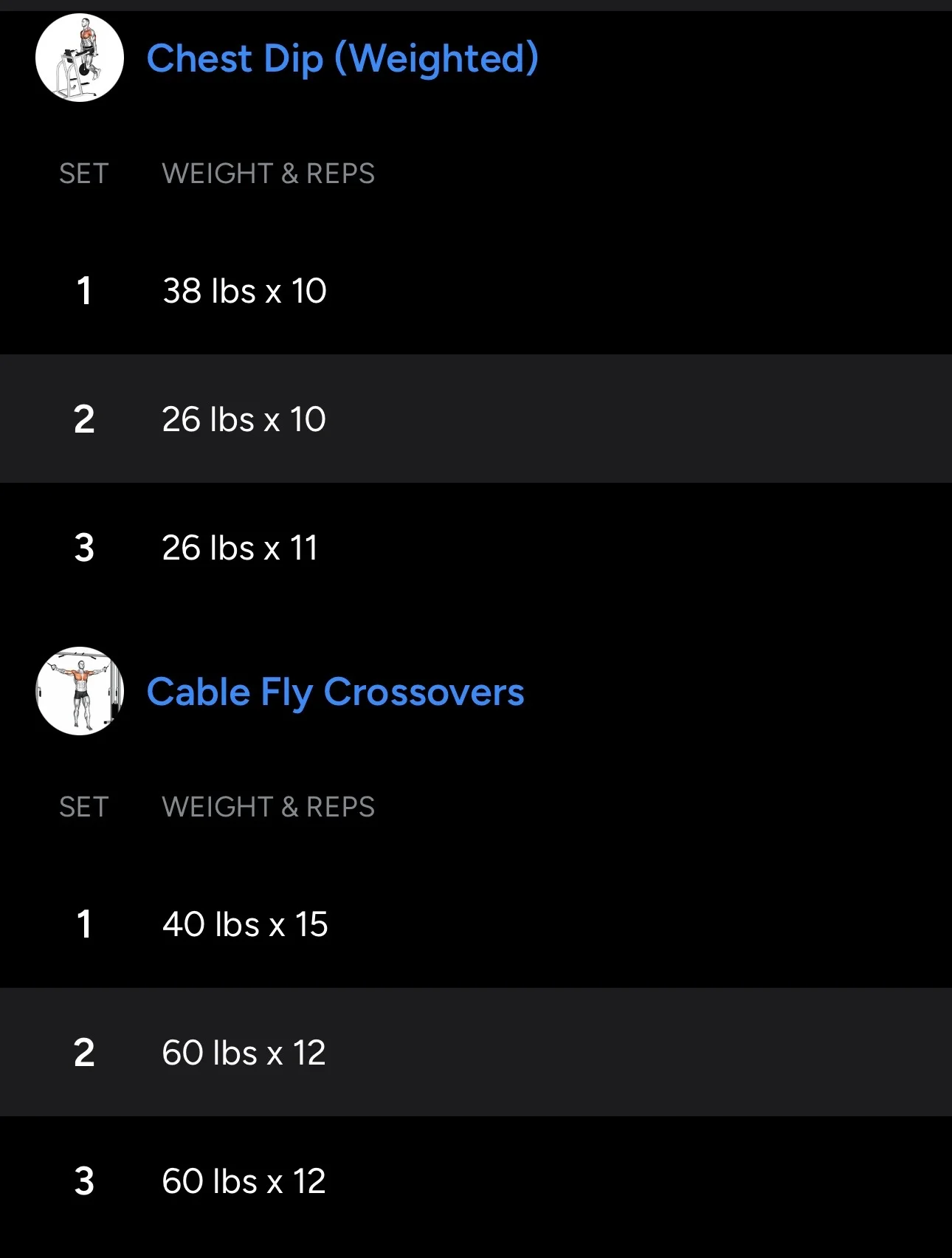Click set number 2 of Cable Fly Crossovers

84,1053
